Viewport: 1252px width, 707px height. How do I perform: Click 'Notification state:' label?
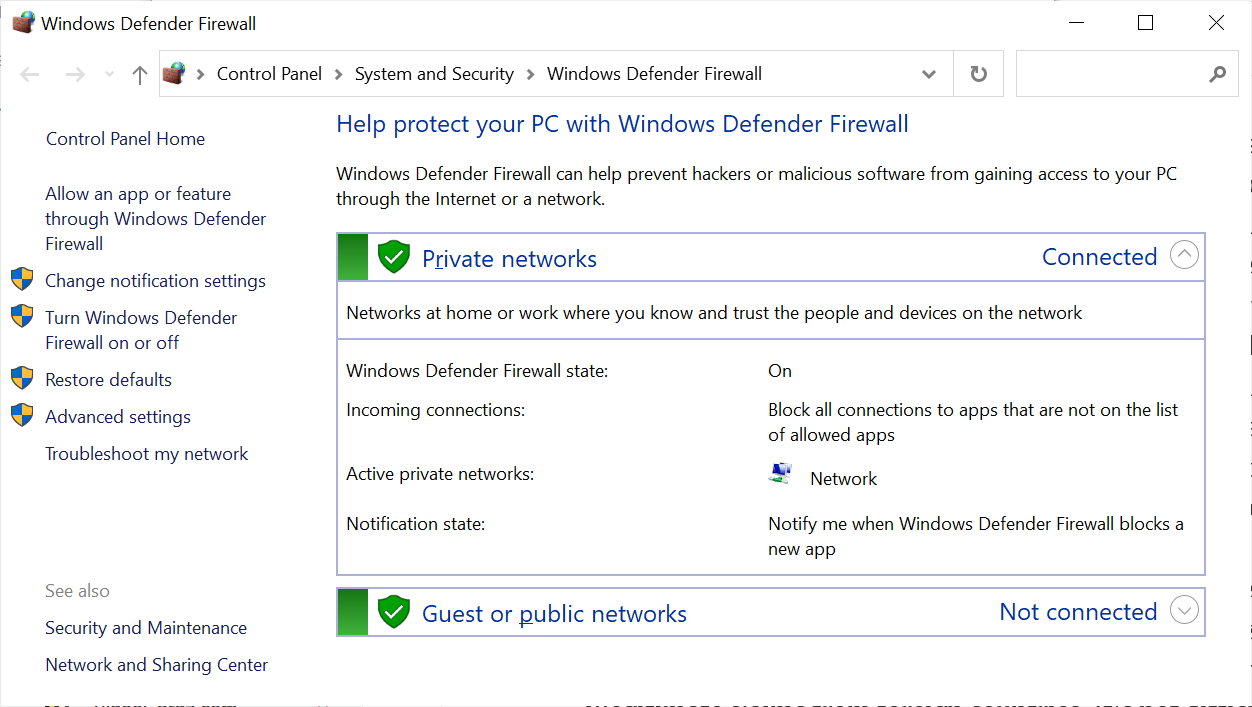415,524
